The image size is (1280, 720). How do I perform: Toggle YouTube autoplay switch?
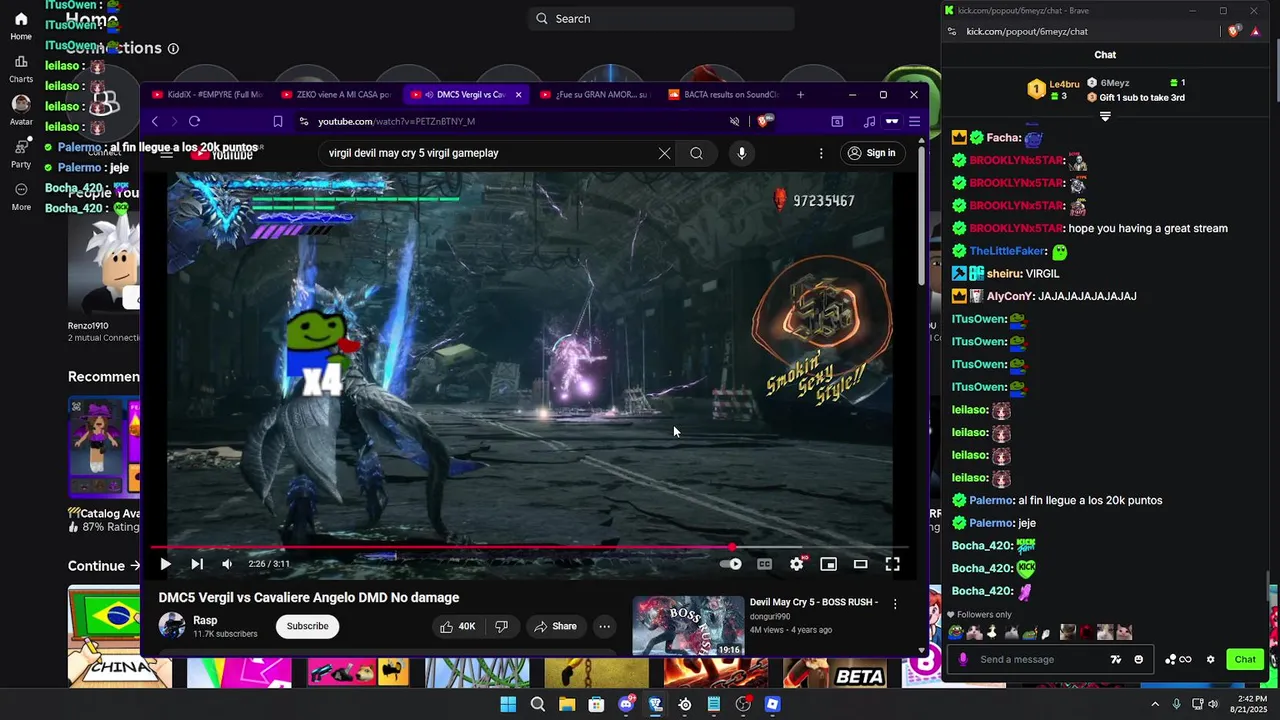tap(731, 564)
